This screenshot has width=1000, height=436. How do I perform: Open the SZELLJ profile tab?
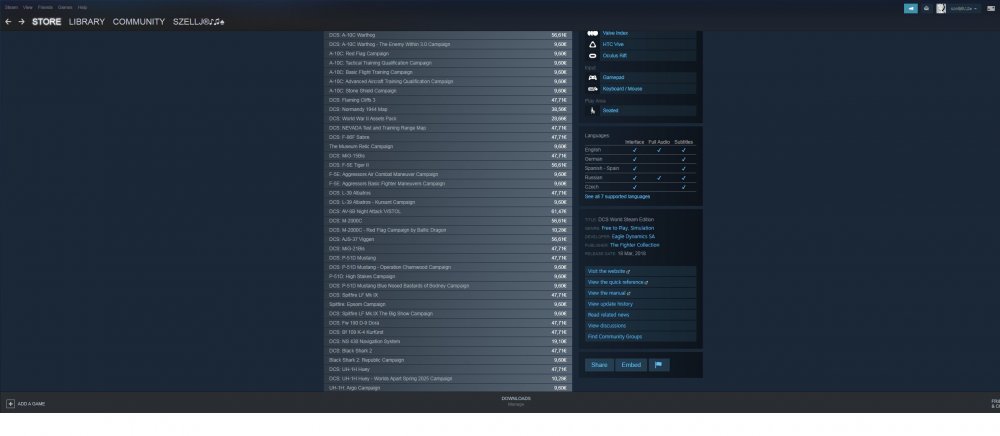click(x=198, y=22)
